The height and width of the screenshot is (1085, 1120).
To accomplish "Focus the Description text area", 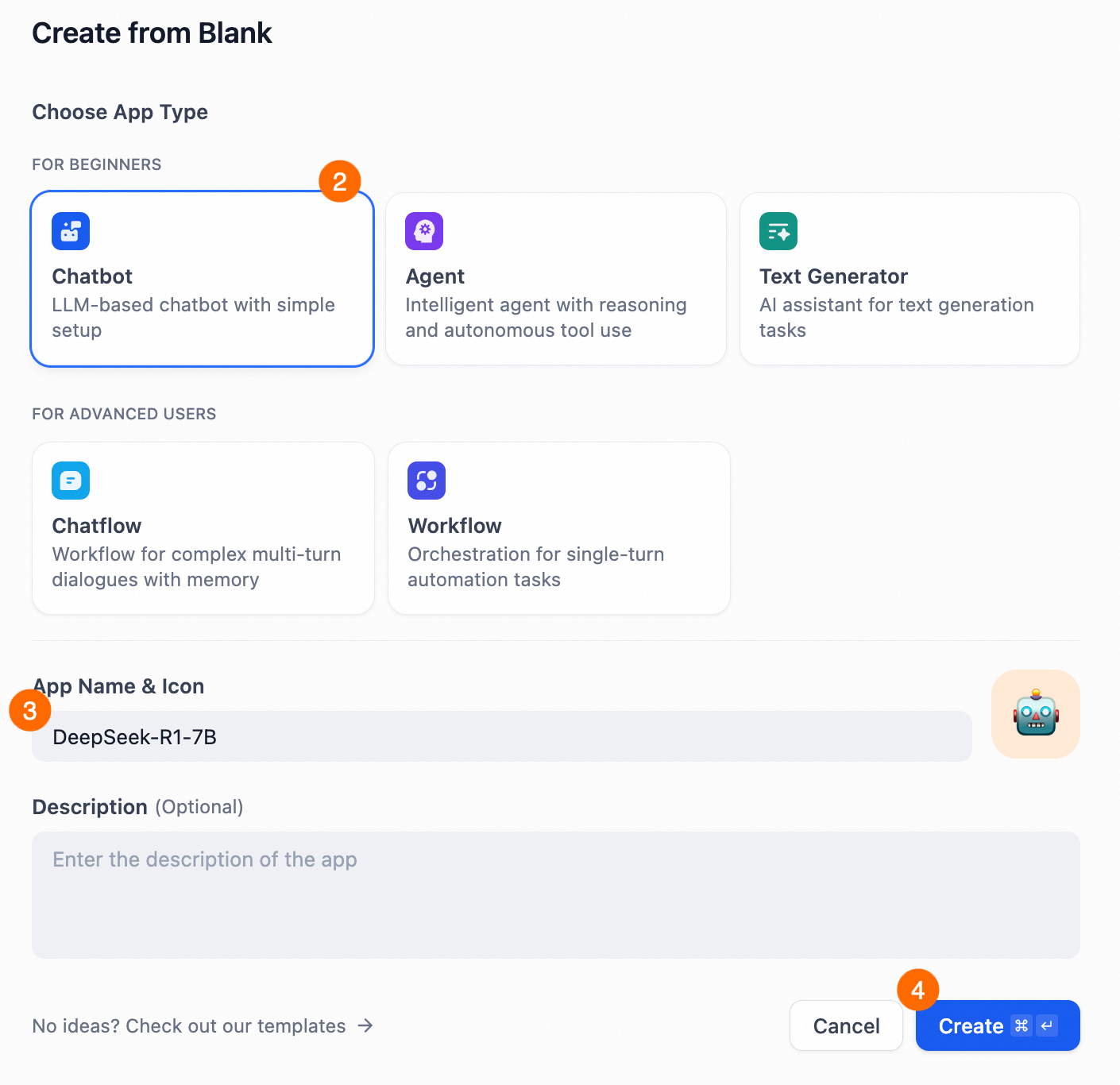I will 555,894.
